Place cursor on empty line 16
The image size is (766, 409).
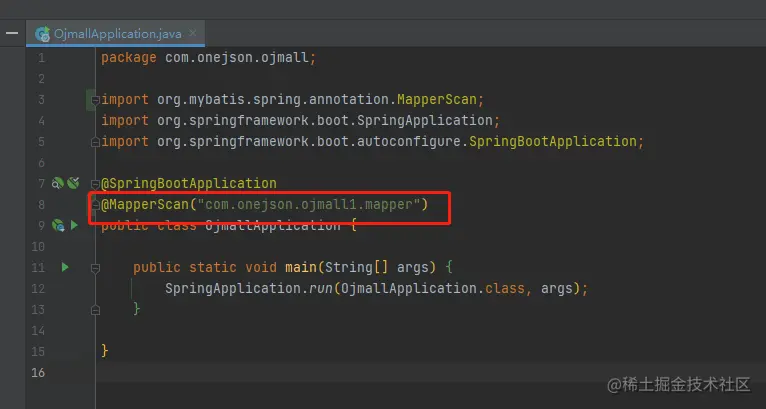point(430,372)
